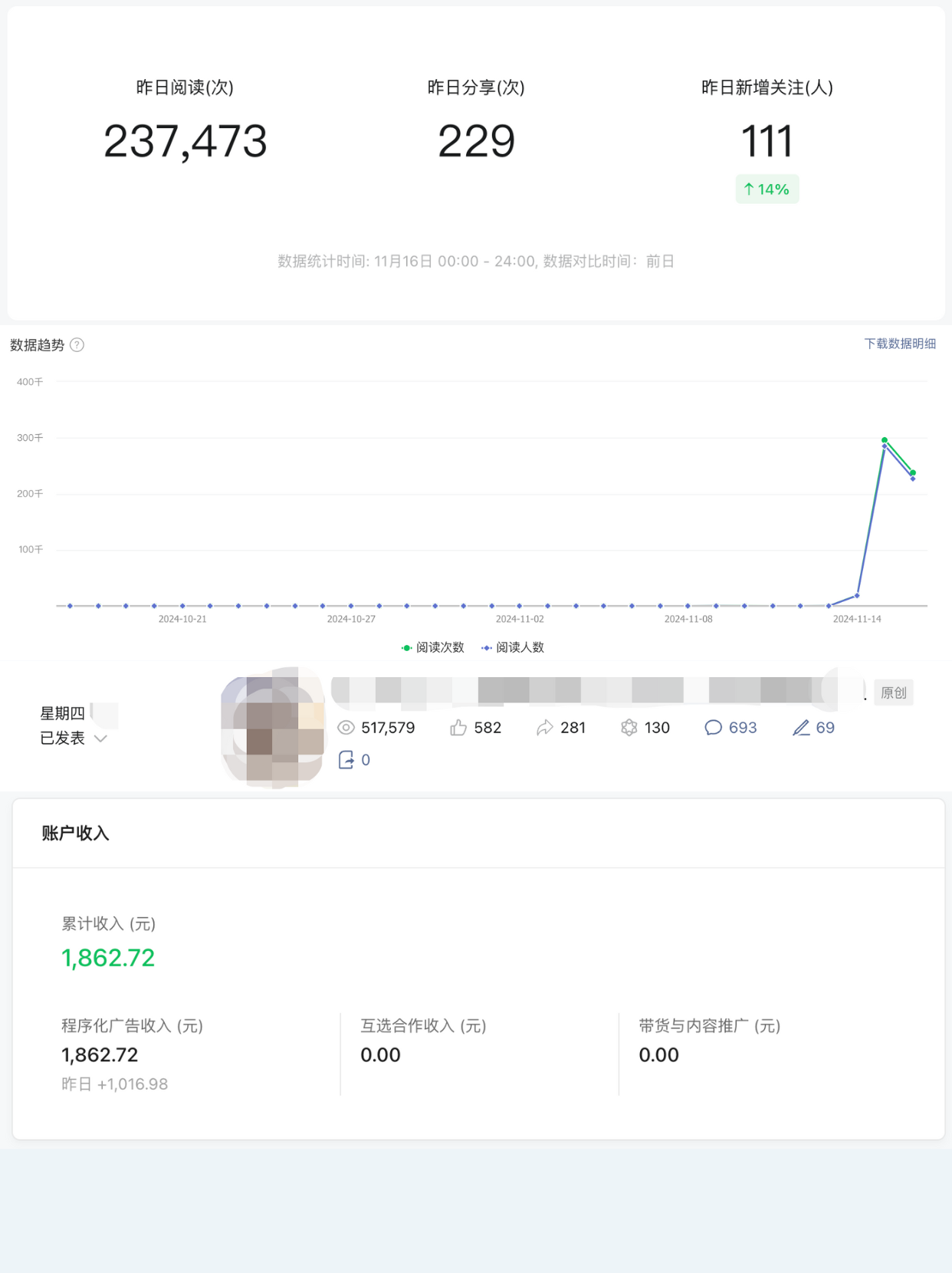Click the 下载数据明细 link

coord(900,344)
